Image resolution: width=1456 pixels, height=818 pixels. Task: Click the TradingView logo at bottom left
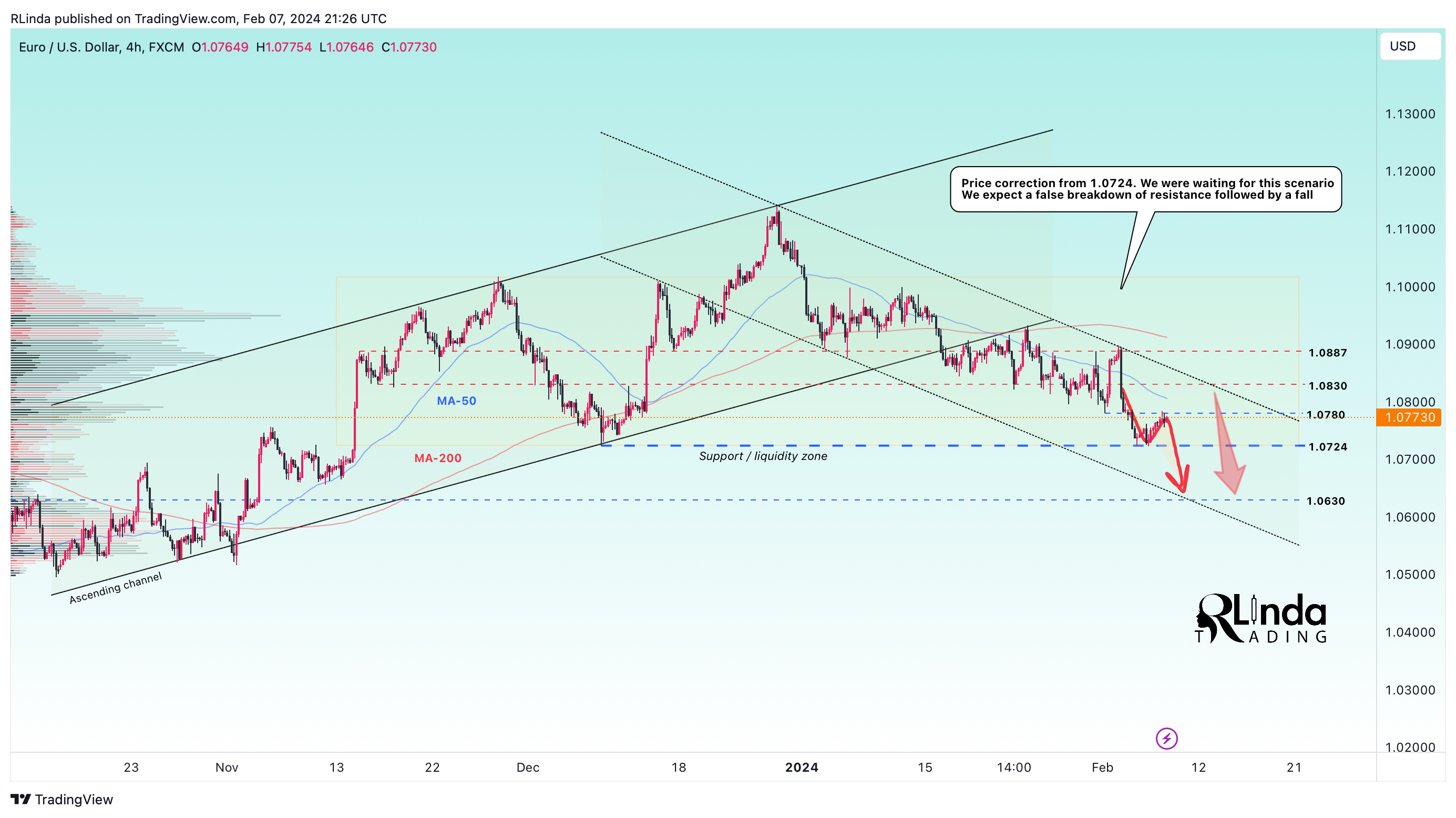[62, 800]
